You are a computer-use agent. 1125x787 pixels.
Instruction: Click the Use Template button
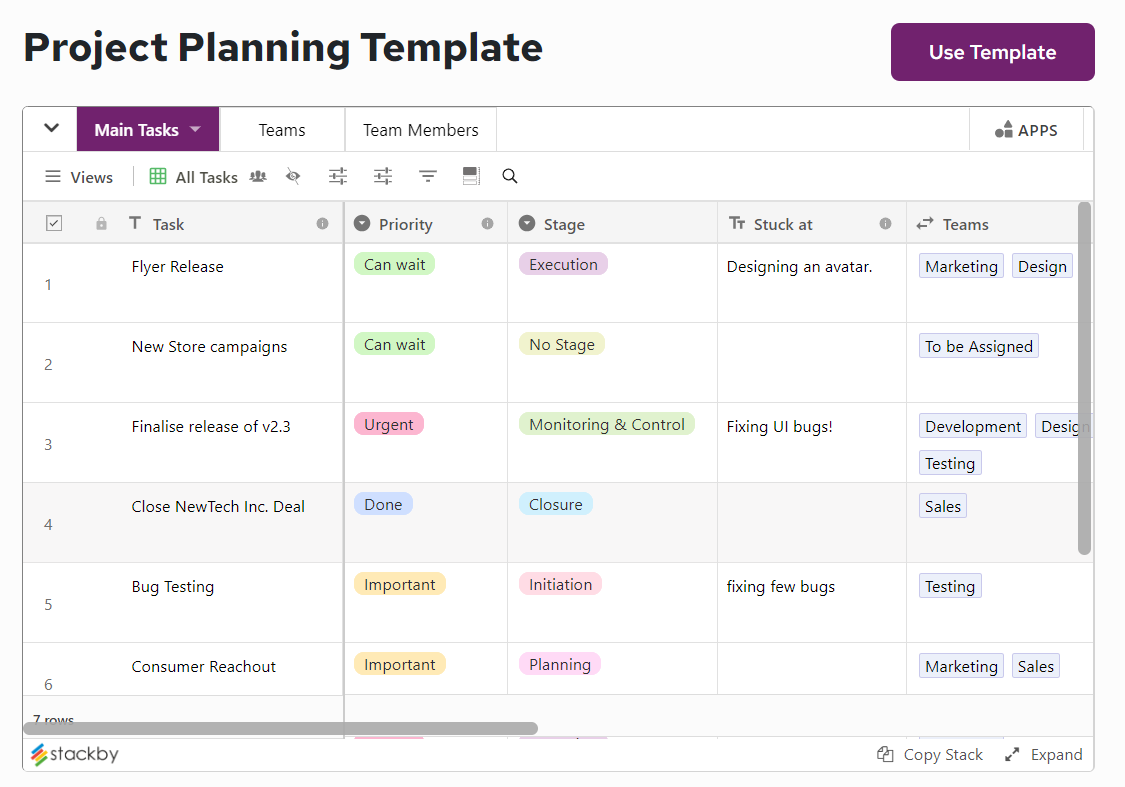992,51
